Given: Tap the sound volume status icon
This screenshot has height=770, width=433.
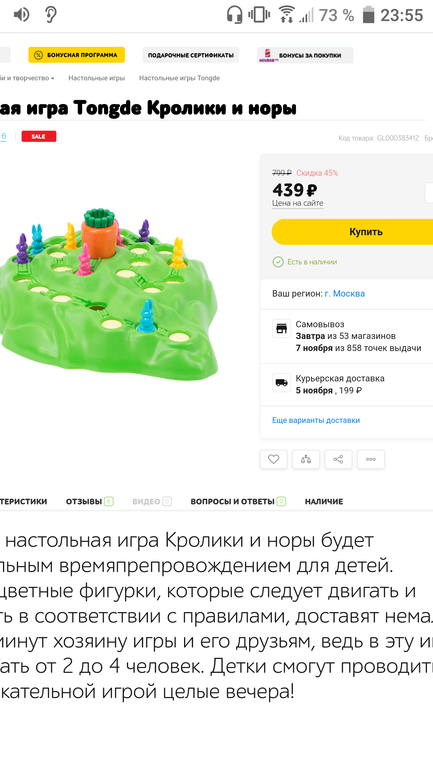Looking at the screenshot, I should coord(21,15).
